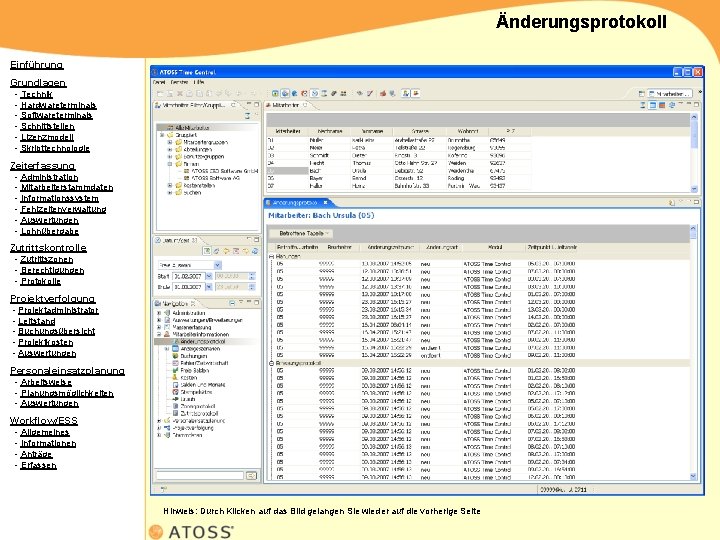Expand the Benutzergruppen folder node

tap(170, 157)
